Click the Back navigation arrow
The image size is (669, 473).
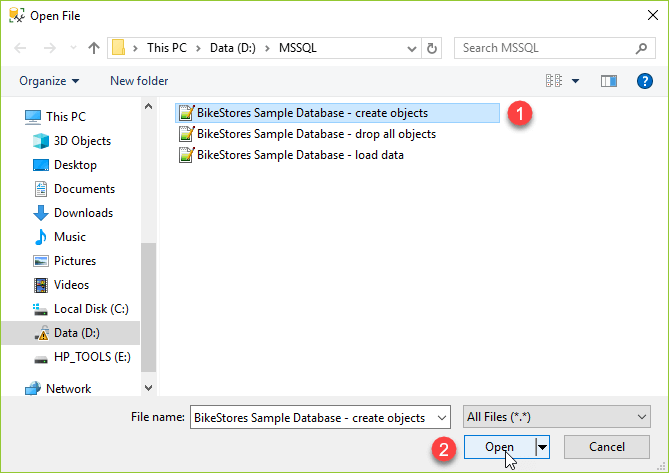[21, 48]
